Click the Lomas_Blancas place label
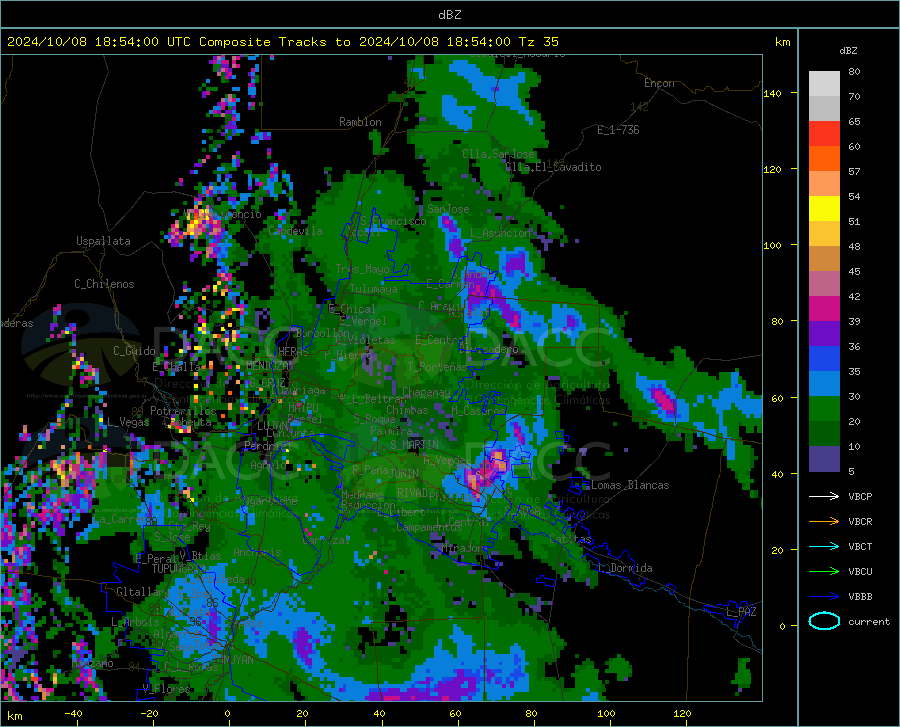This screenshot has width=900, height=727. coord(630,485)
